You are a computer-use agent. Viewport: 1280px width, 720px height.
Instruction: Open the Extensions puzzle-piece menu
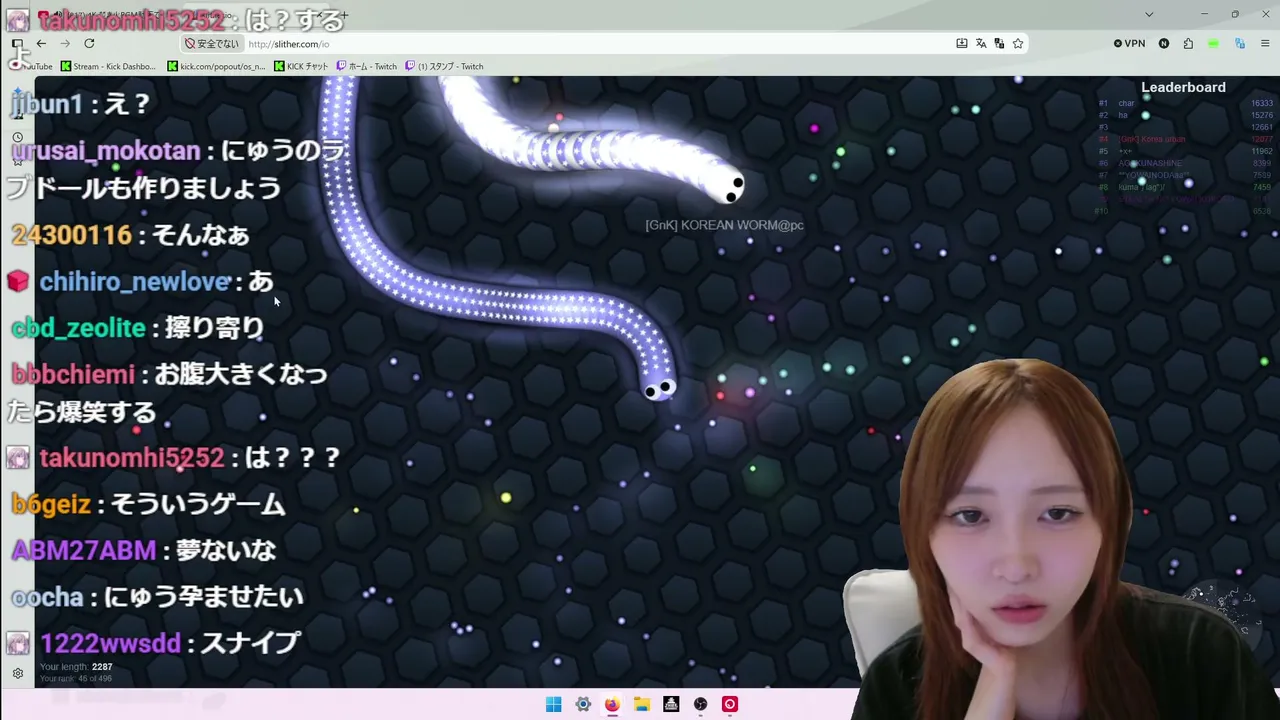coord(1188,43)
